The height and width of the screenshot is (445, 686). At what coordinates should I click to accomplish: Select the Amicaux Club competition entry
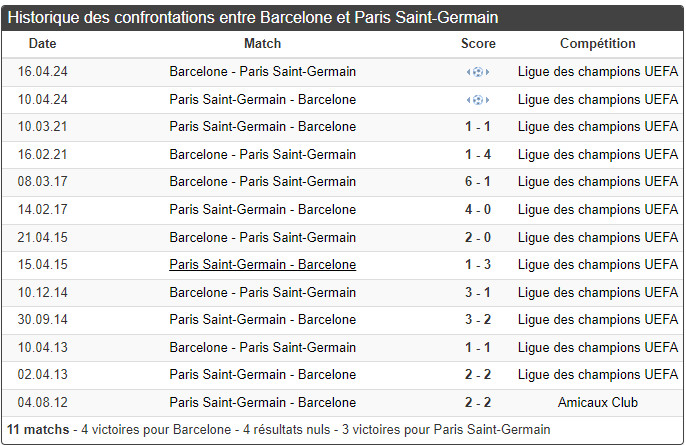[x=598, y=403]
